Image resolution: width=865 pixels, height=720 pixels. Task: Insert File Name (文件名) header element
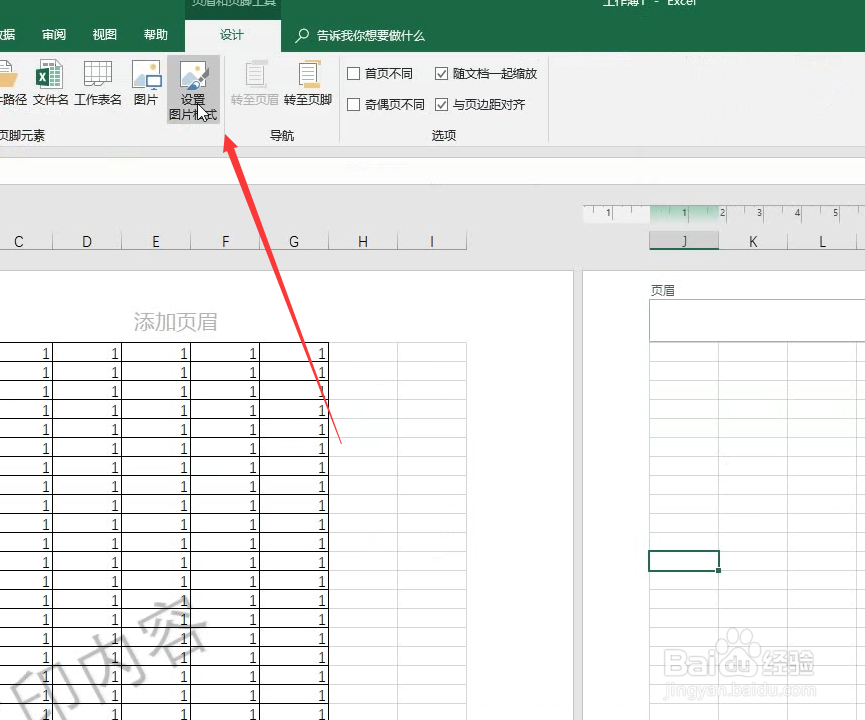[50, 83]
